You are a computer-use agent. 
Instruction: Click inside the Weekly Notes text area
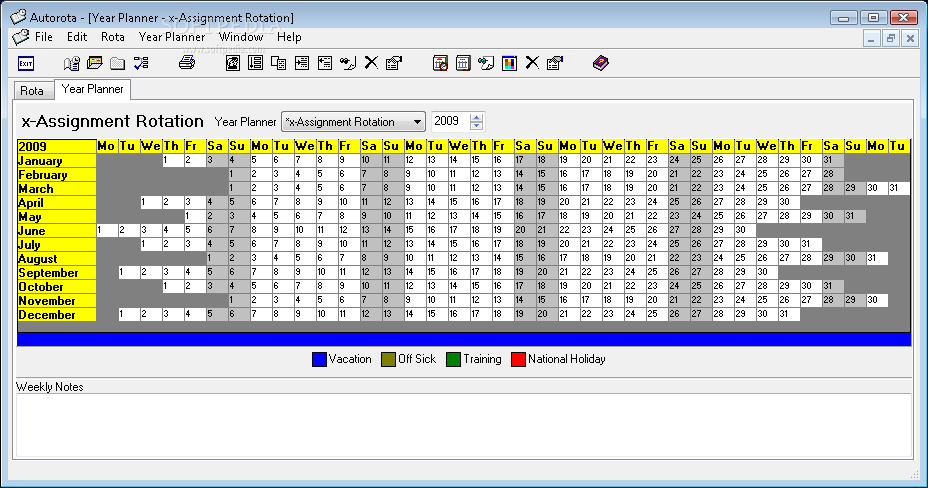463,425
